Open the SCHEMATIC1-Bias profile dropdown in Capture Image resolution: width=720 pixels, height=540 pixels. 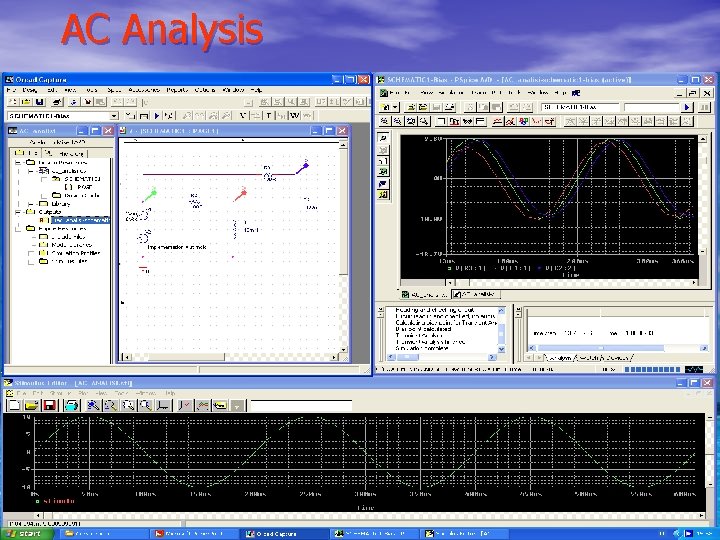point(113,116)
